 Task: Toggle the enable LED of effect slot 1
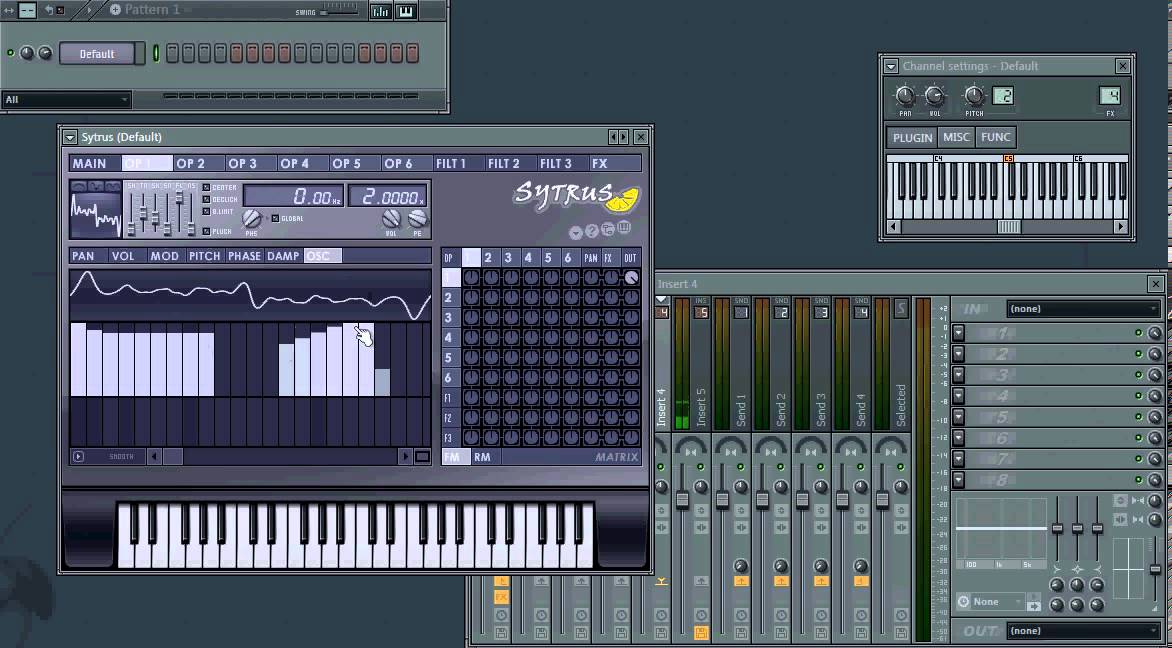pos(1138,333)
